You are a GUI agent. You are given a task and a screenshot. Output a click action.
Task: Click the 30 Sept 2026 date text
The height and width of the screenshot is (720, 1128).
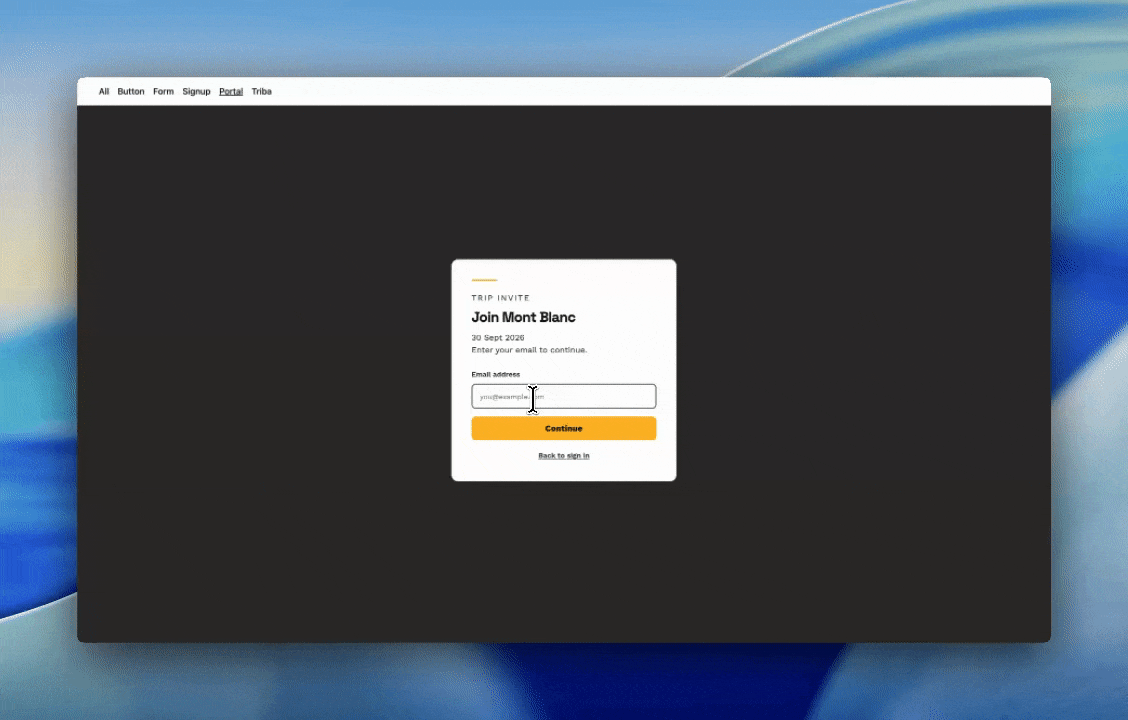coord(498,337)
